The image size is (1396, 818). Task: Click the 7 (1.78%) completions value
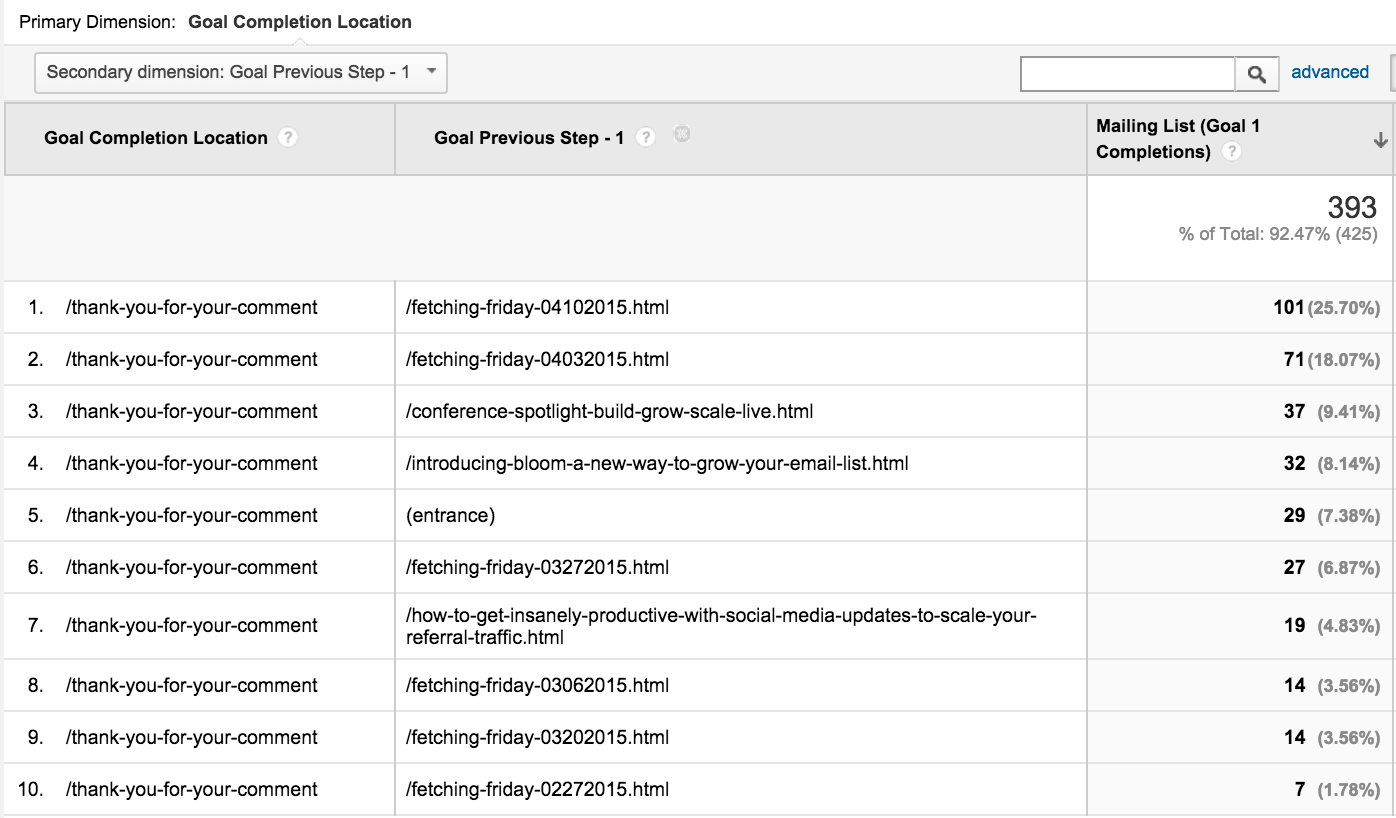pyautogui.click(x=1337, y=790)
